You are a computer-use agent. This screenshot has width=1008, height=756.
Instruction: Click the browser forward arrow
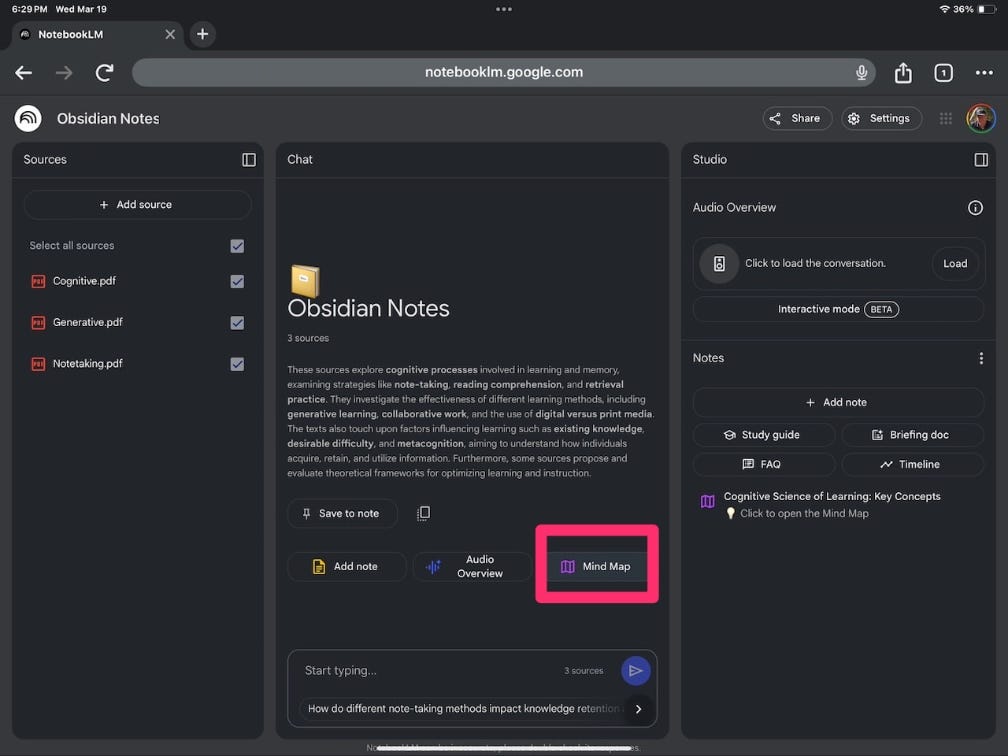coord(64,73)
